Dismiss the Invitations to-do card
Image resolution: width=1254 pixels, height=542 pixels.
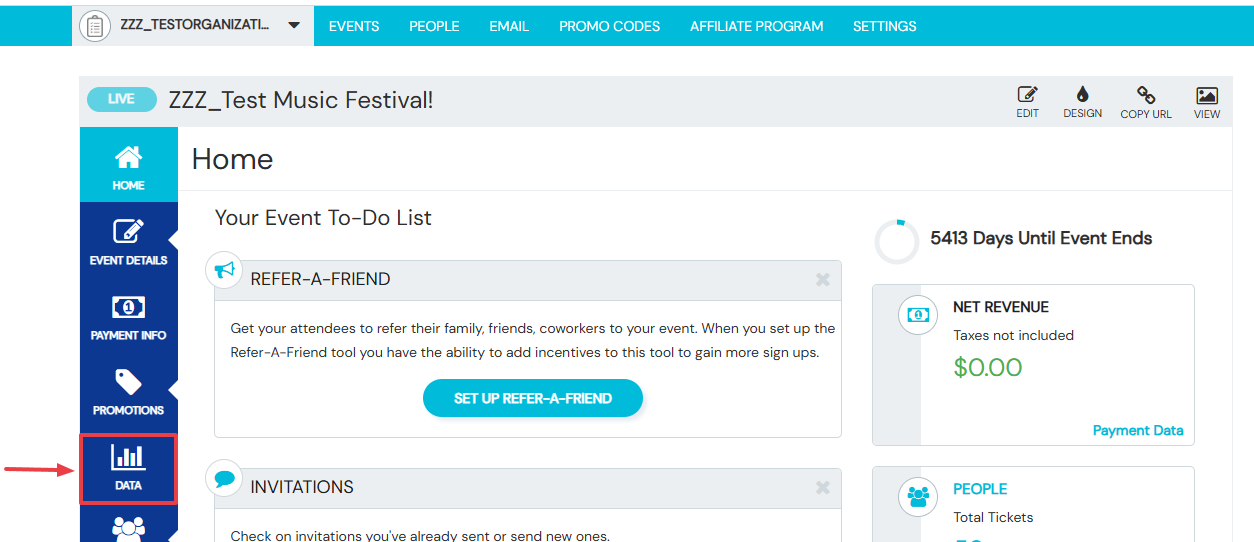[823, 487]
